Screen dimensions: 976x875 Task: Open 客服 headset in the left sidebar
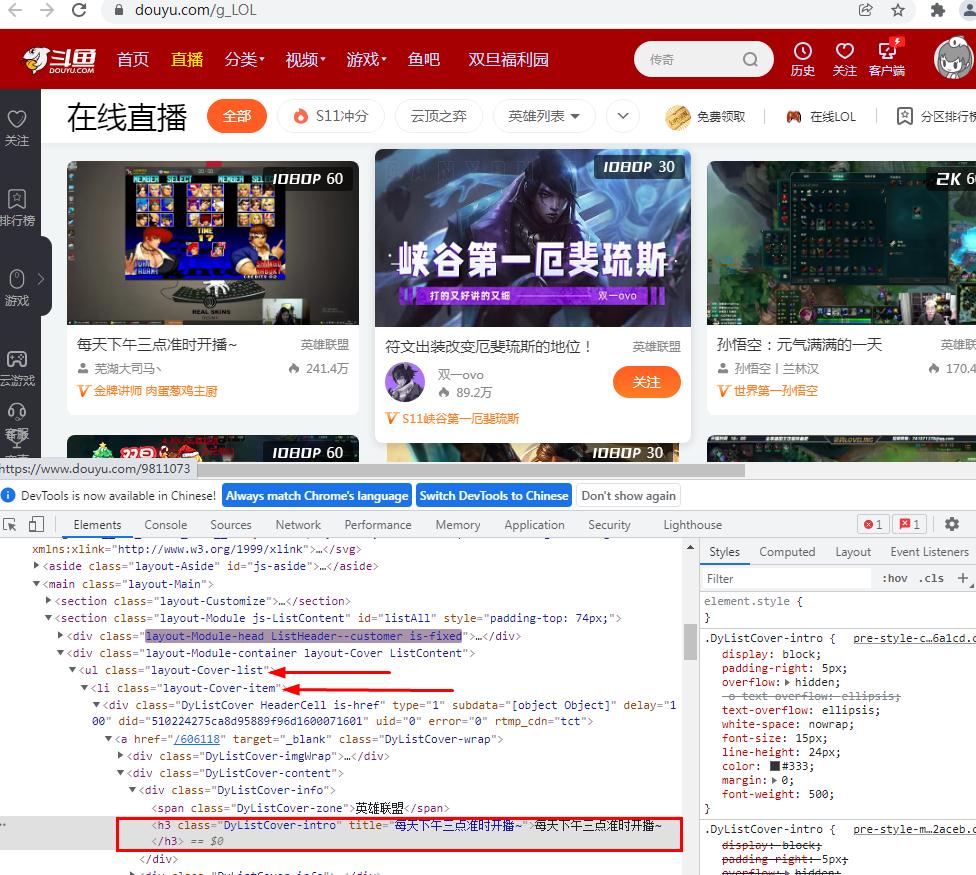[x=17, y=423]
